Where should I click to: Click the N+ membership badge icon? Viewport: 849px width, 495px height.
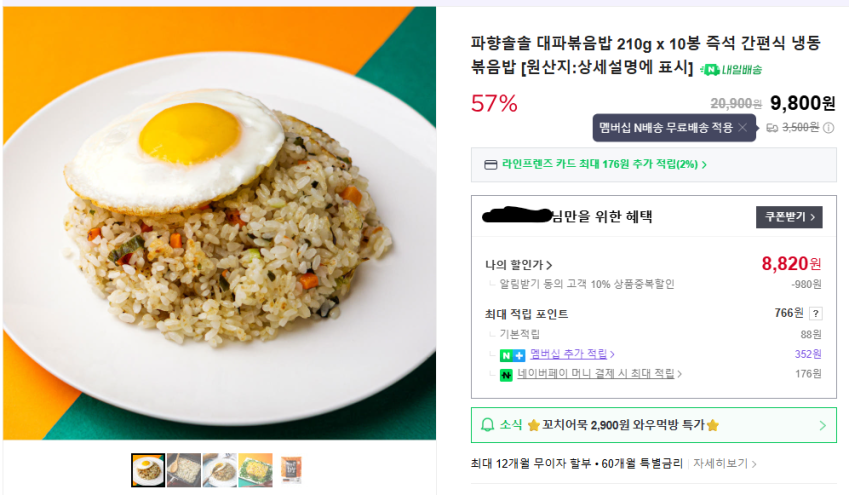[x=512, y=354]
